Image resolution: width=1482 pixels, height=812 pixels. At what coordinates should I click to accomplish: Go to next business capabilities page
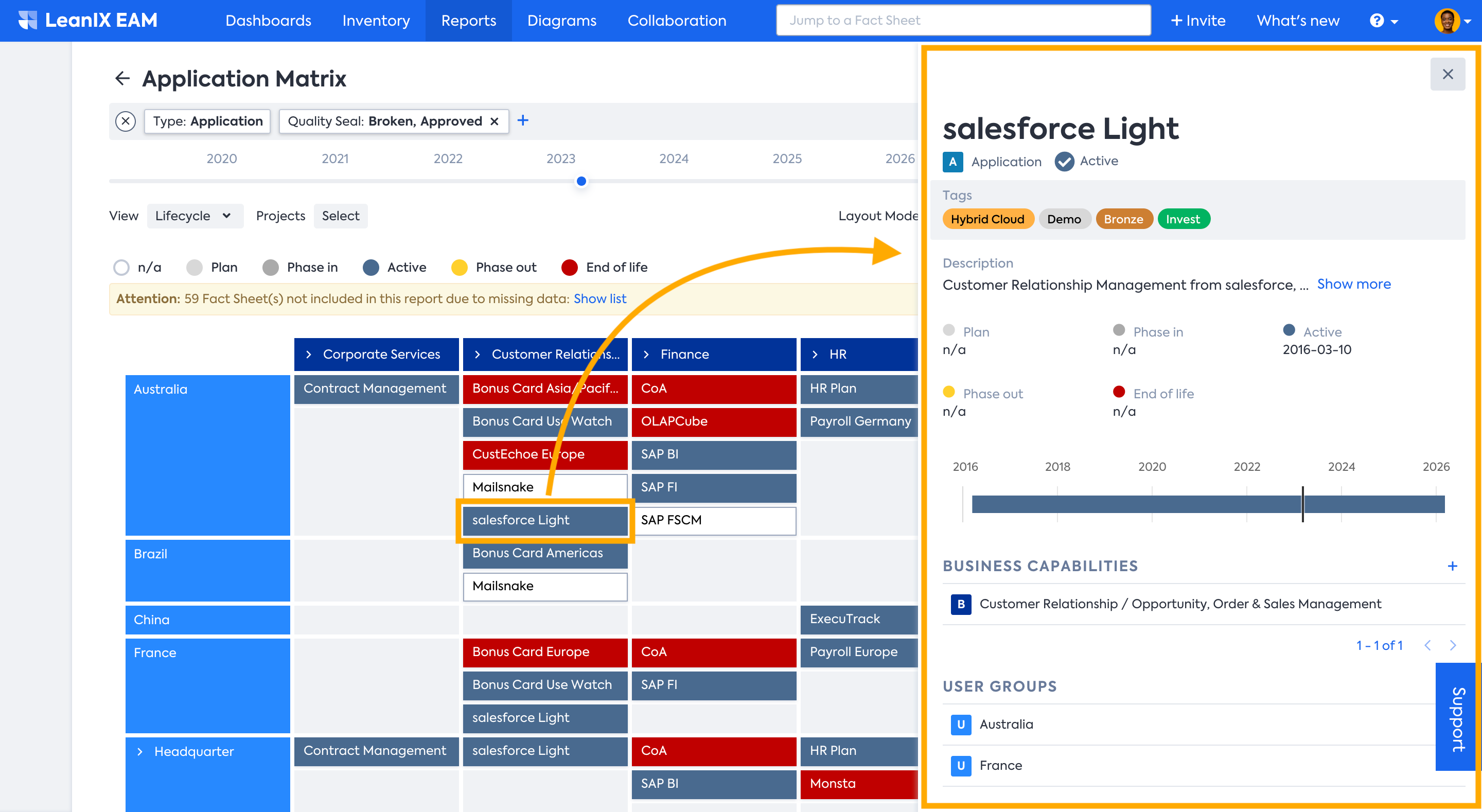tap(1453, 646)
